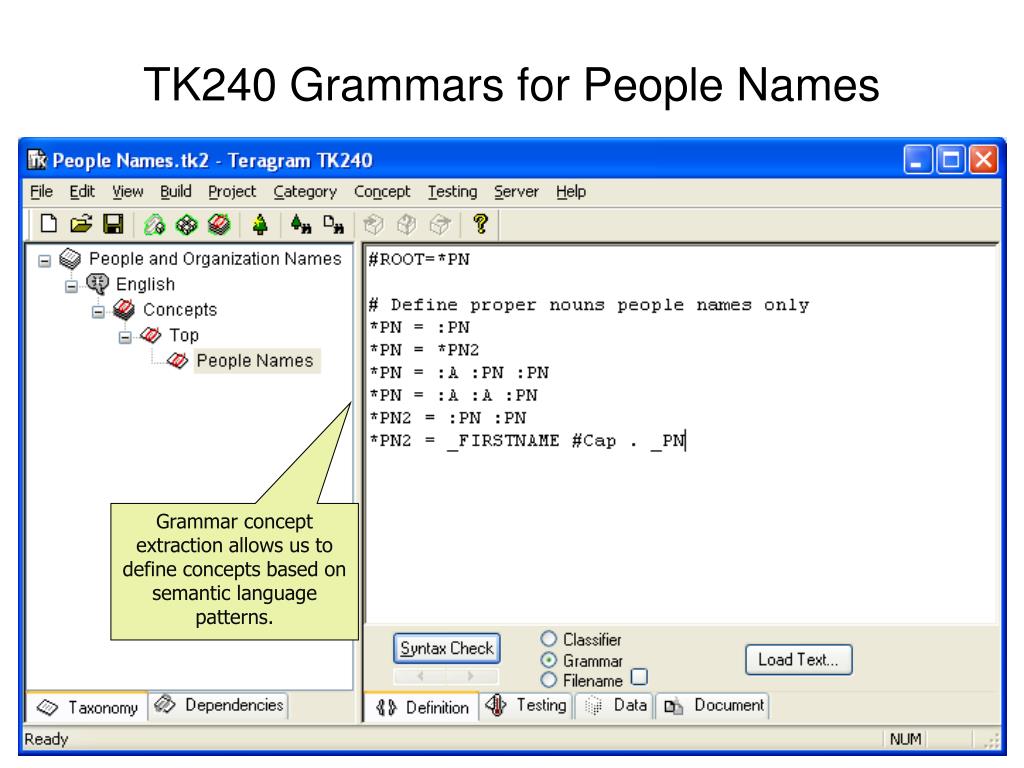Screen dimensions: 1024x768
Task: Click the green page-and-cube build icon
Action: pos(154,225)
